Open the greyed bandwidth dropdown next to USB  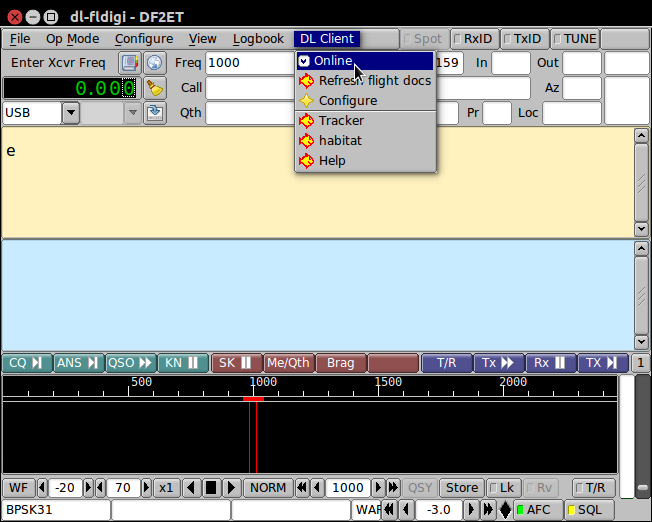click(x=133, y=113)
